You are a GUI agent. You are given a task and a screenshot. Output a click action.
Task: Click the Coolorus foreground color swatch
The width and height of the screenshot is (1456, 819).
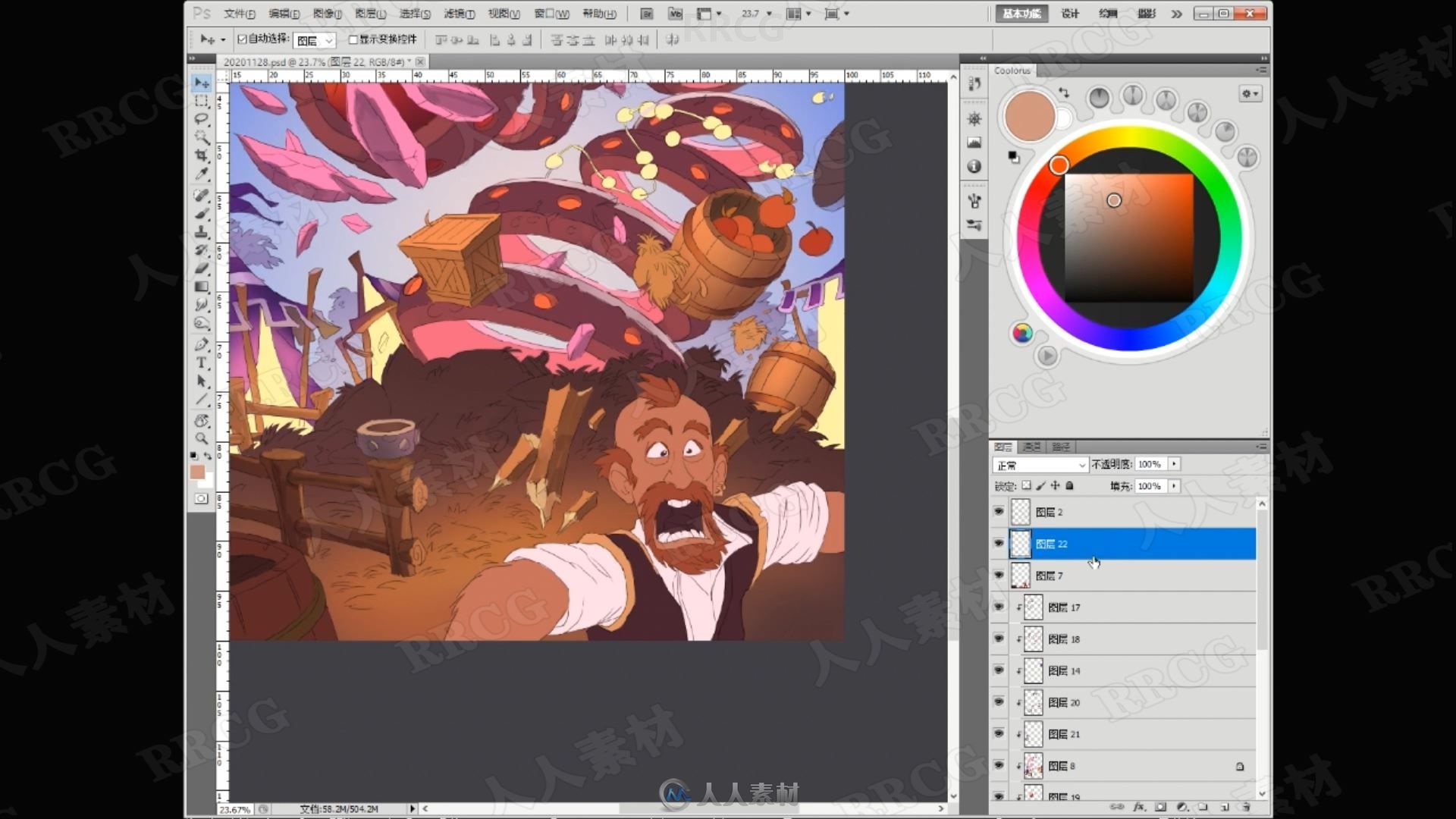pos(1029,116)
